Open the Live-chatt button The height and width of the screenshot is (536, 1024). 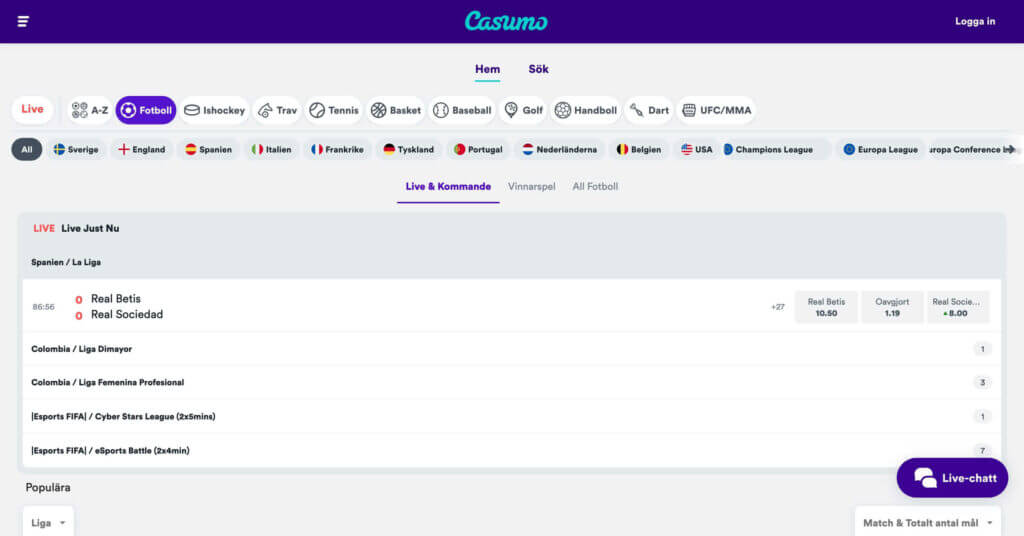coord(952,478)
